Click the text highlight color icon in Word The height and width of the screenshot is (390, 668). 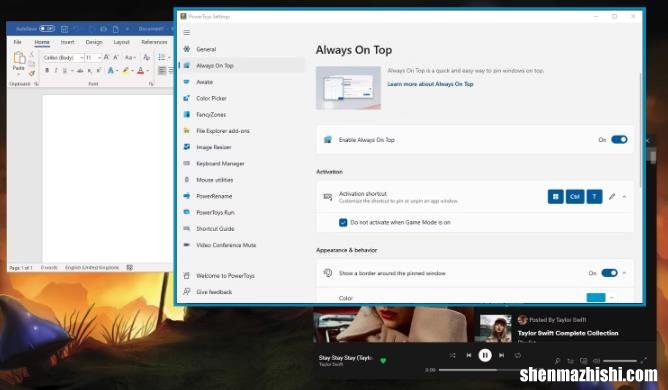[x=125, y=70]
